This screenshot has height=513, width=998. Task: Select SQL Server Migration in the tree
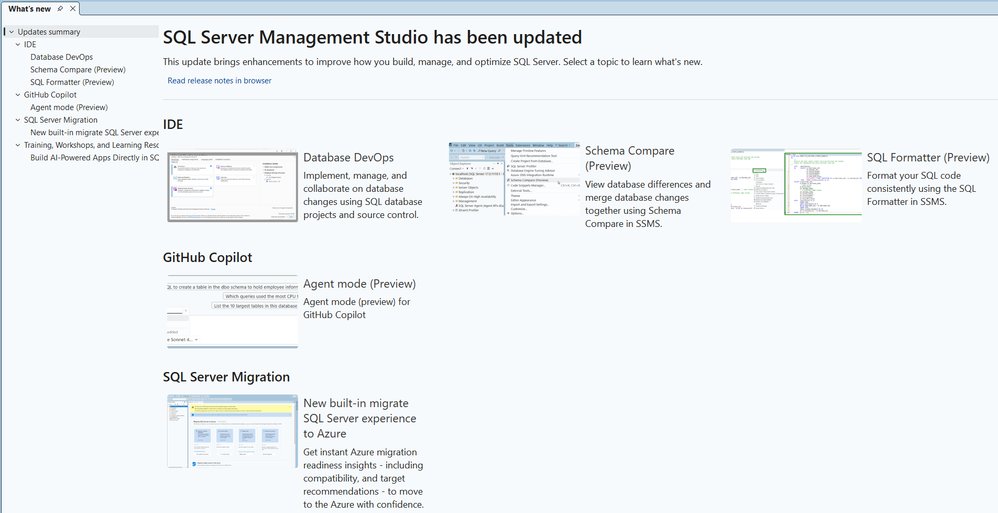pyautogui.click(x=60, y=120)
